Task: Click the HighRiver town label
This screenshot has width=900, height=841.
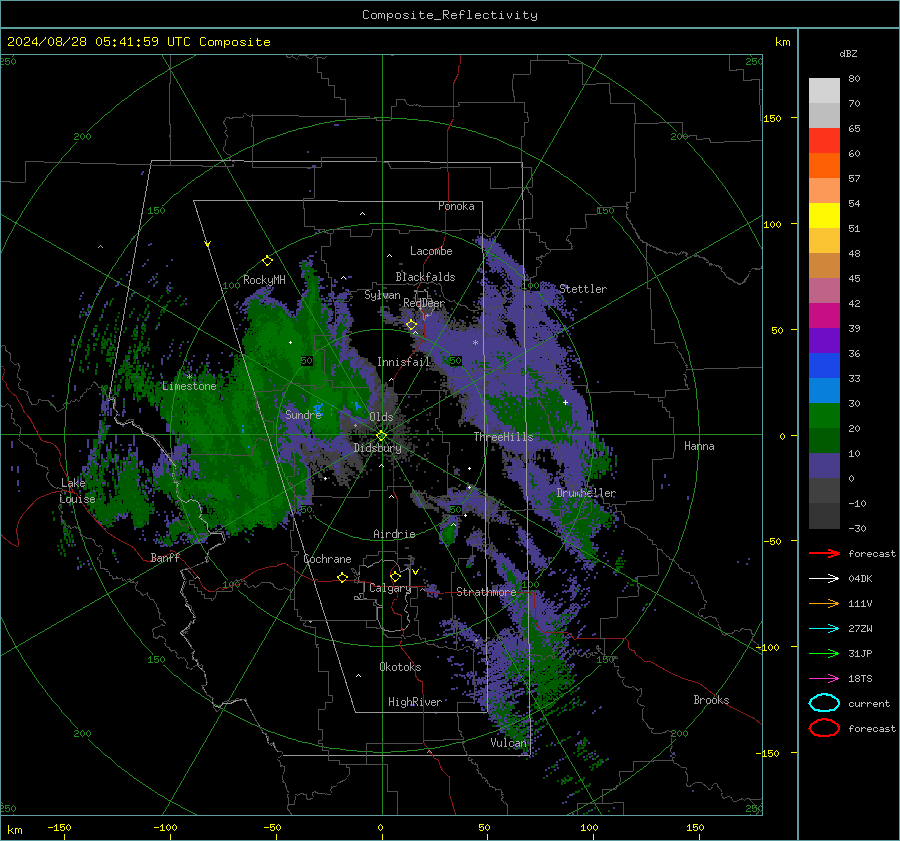Action: pos(415,702)
